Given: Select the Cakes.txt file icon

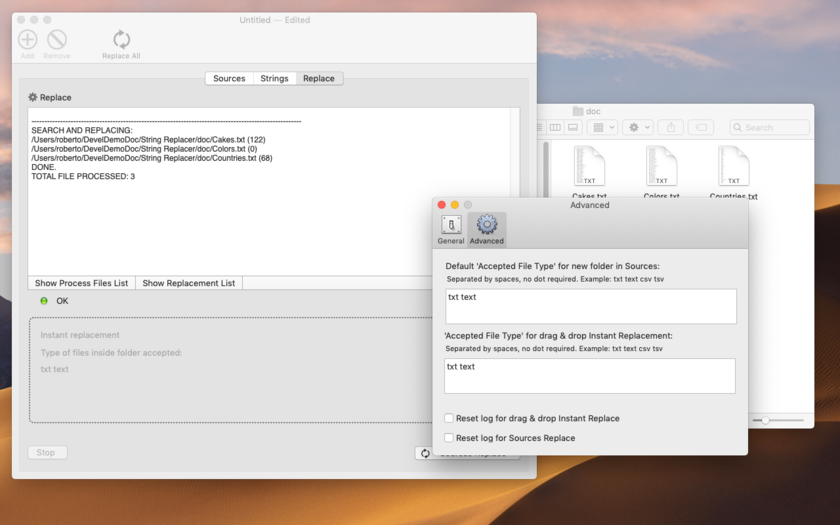Looking at the screenshot, I should click(x=589, y=168).
